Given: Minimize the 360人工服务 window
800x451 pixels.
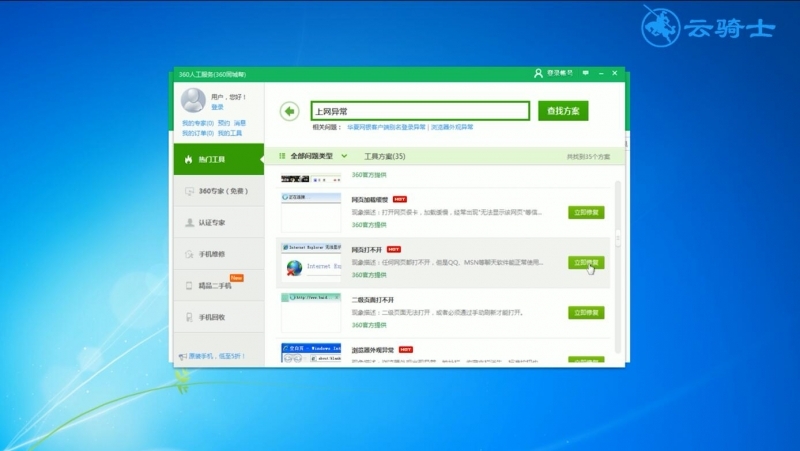Looking at the screenshot, I should coord(601,73).
